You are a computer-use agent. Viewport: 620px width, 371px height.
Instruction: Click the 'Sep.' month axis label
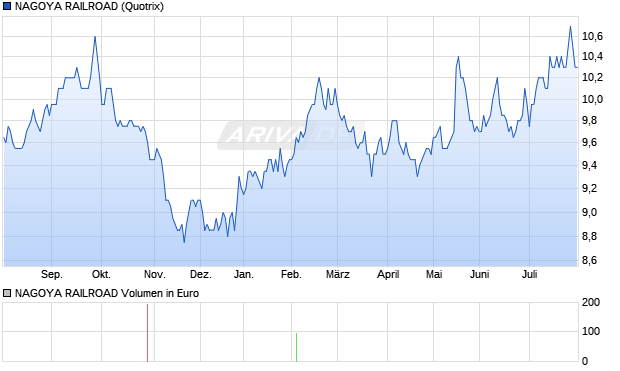point(52,274)
